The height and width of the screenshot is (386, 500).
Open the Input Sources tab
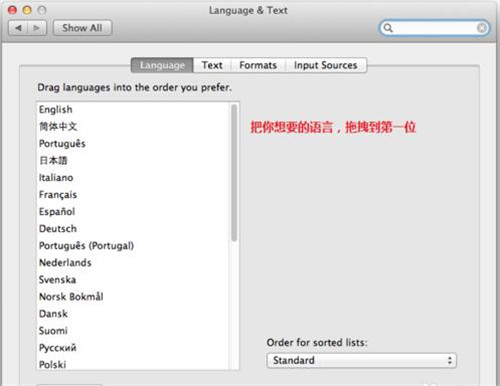coord(326,65)
